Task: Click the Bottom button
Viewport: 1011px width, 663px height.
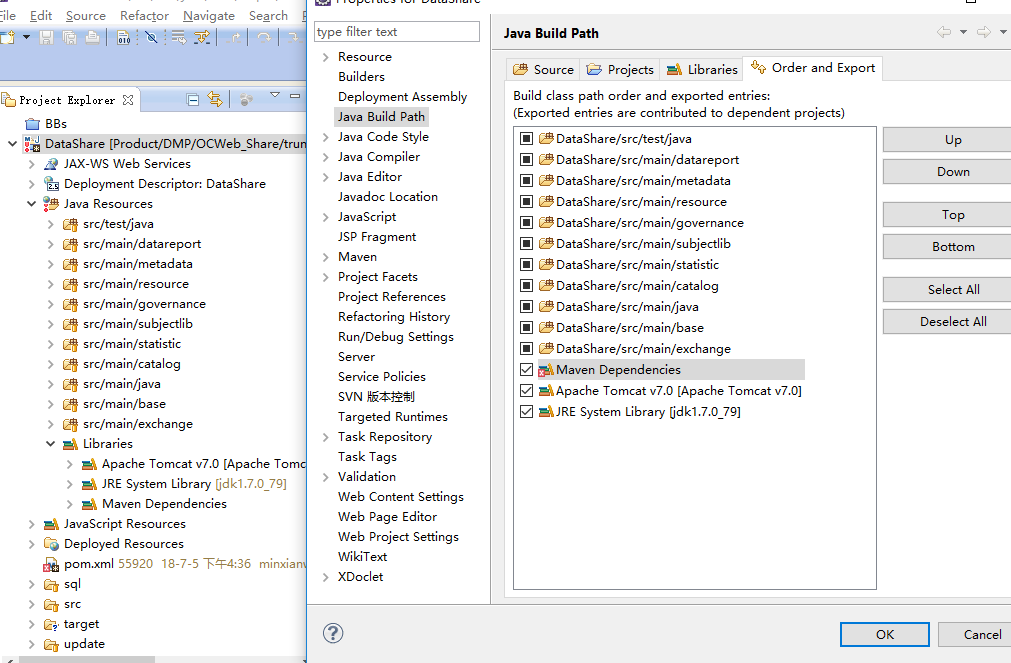Action: pyautogui.click(x=953, y=246)
